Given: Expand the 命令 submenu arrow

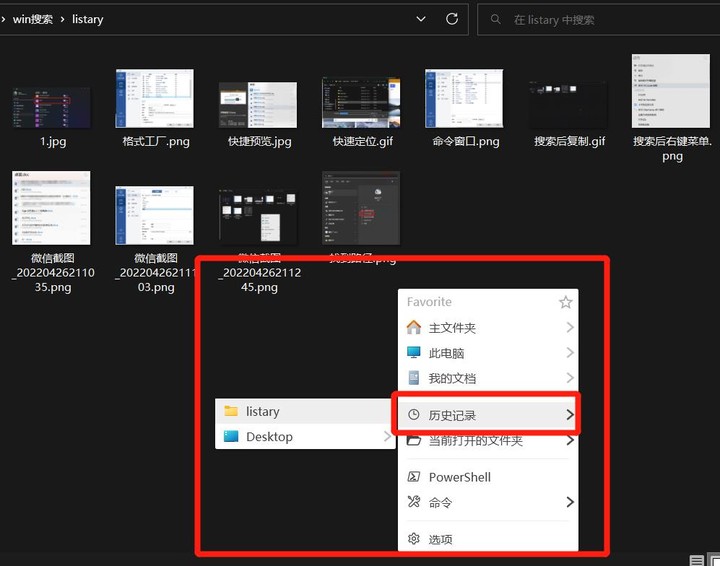Looking at the screenshot, I should (569, 502).
